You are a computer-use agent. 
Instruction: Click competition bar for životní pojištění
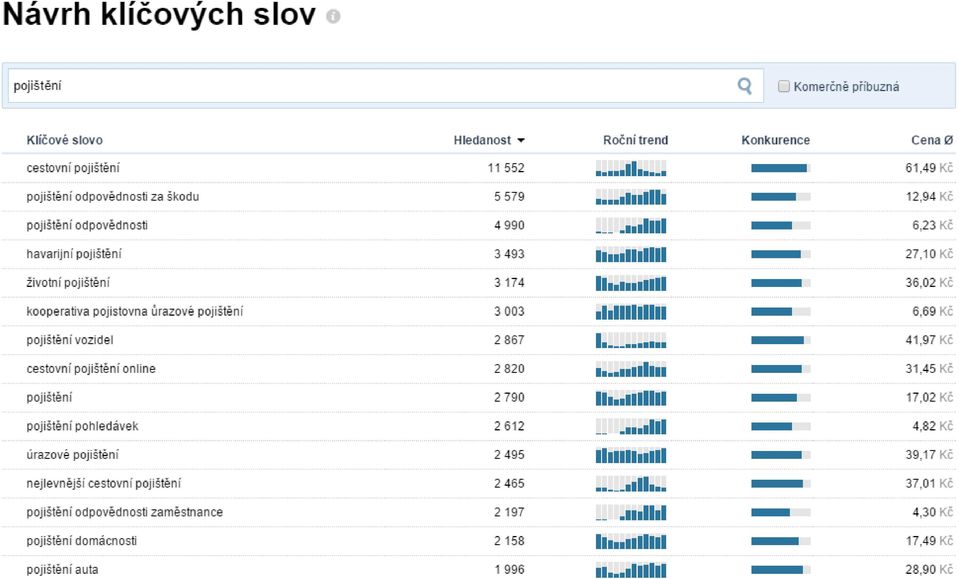(781, 283)
